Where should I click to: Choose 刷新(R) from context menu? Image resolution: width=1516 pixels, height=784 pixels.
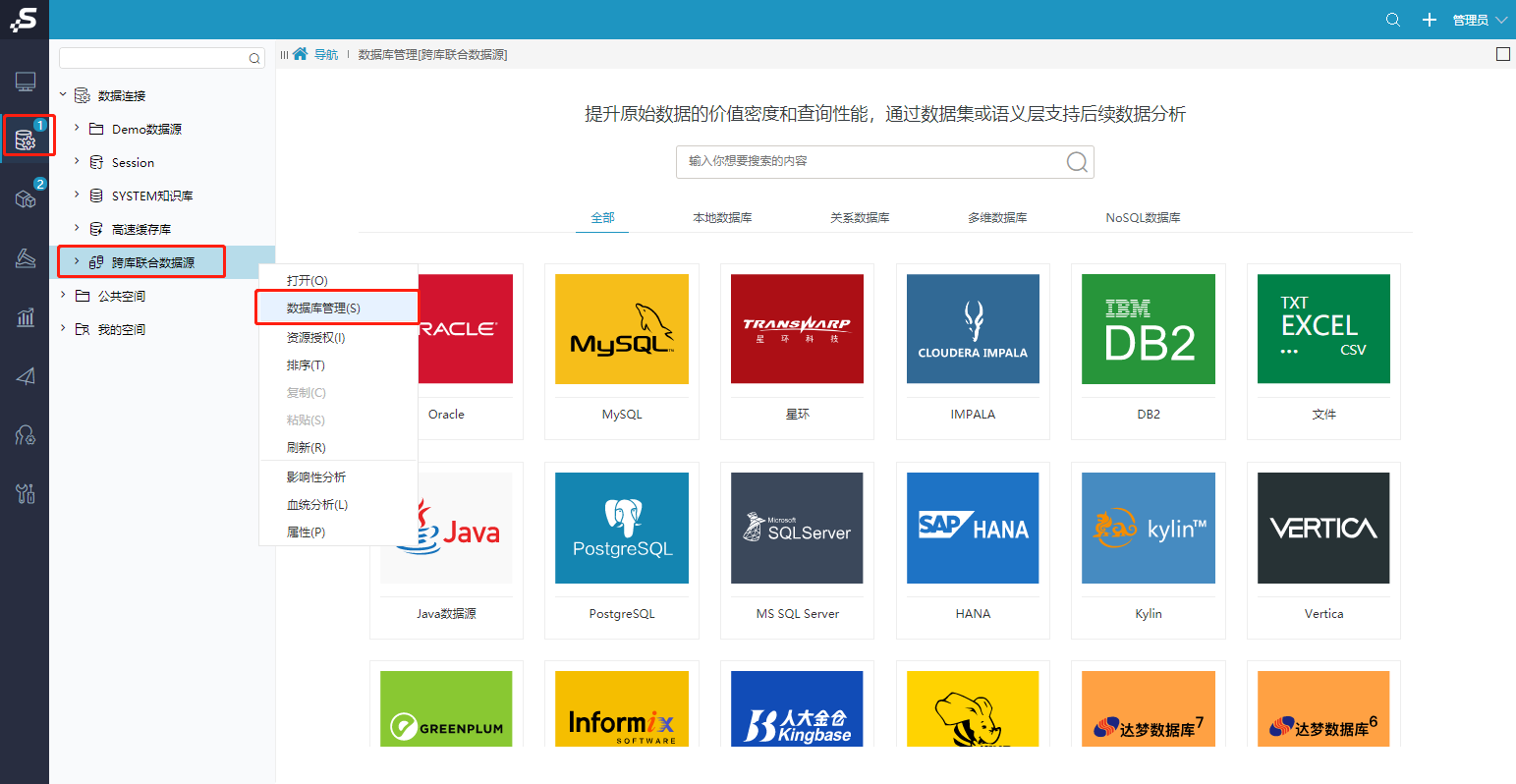click(x=338, y=448)
